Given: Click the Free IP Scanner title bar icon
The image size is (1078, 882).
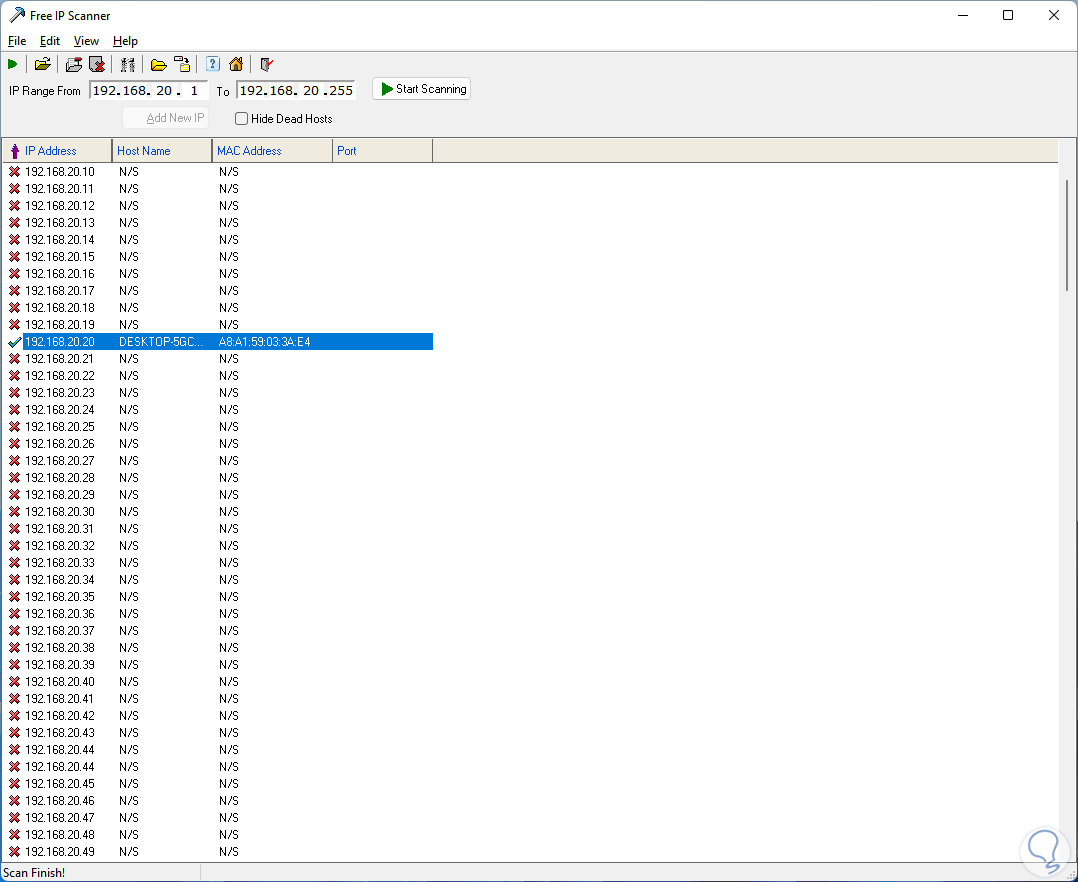Looking at the screenshot, I should 16,15.
